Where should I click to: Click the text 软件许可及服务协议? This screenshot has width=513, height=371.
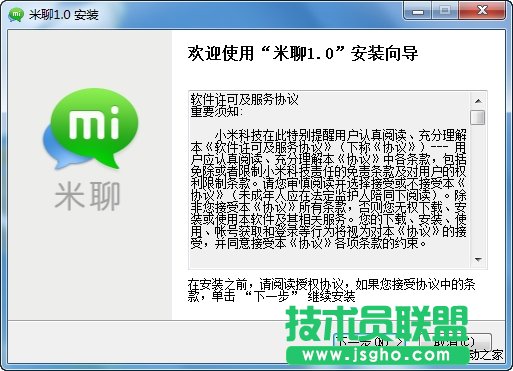coord(245,99)
